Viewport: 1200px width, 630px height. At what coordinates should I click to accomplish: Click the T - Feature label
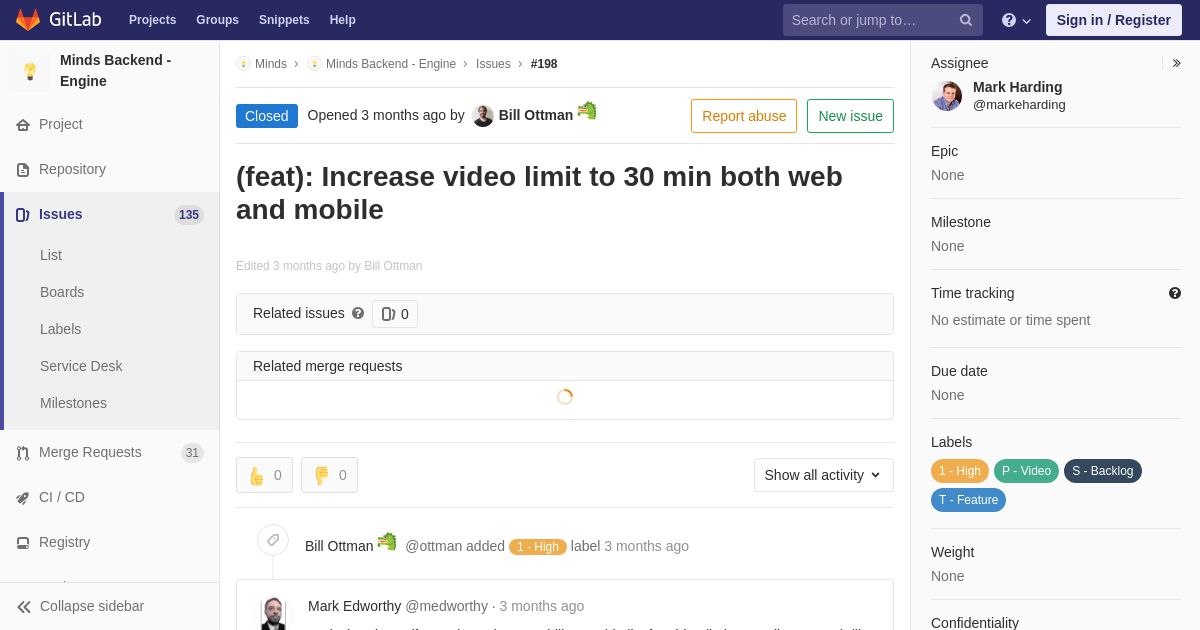968,500
